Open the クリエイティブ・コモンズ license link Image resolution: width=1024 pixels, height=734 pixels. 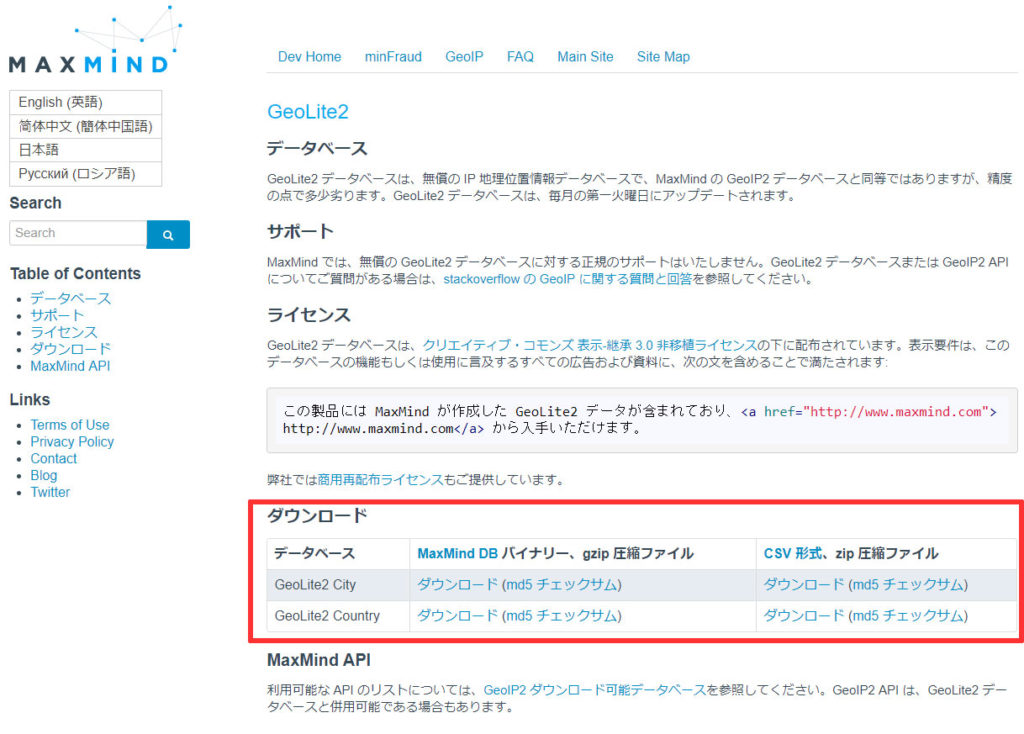pos(589,345)
